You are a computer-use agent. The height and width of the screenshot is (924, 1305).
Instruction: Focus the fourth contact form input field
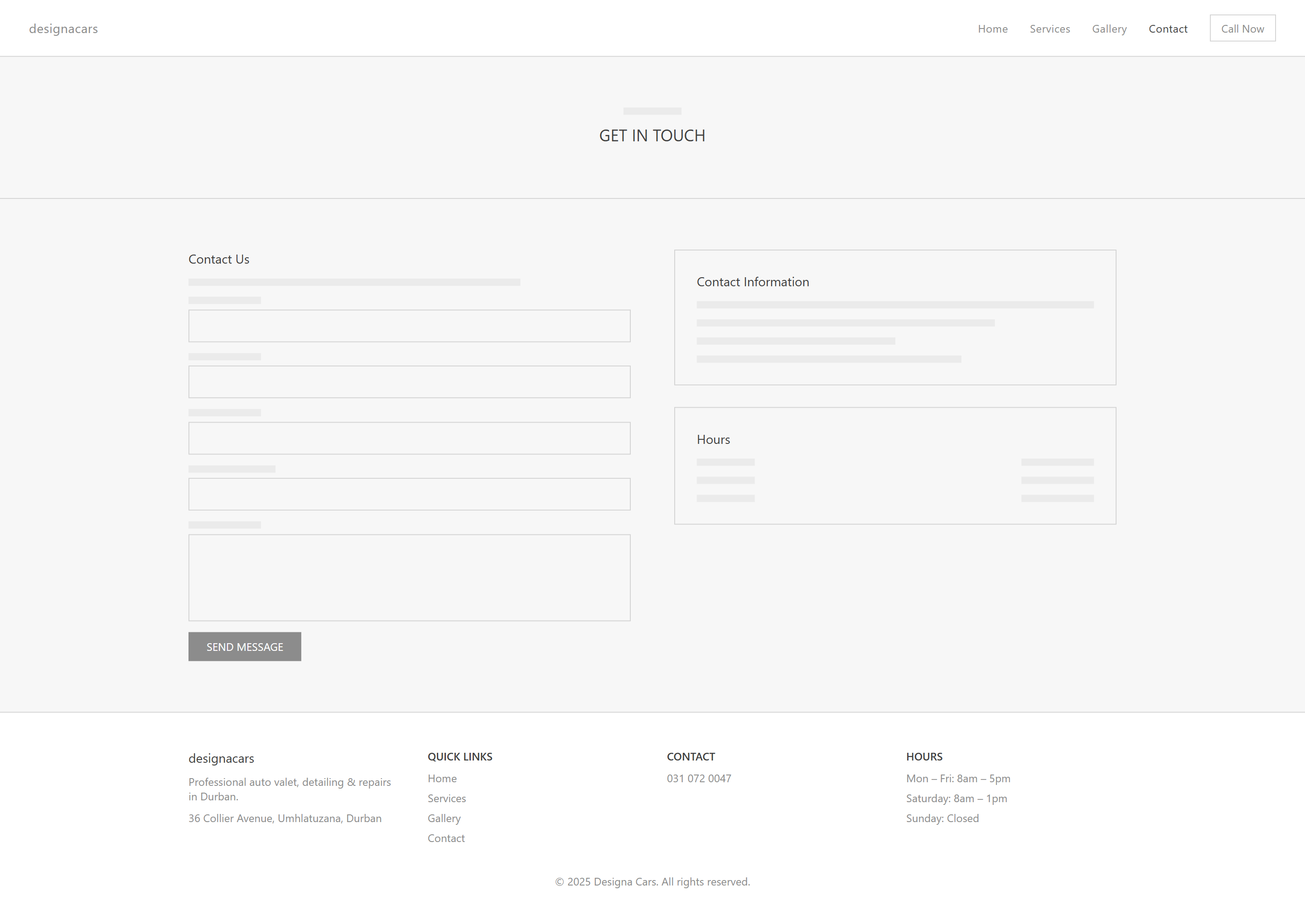click(409, 493)
